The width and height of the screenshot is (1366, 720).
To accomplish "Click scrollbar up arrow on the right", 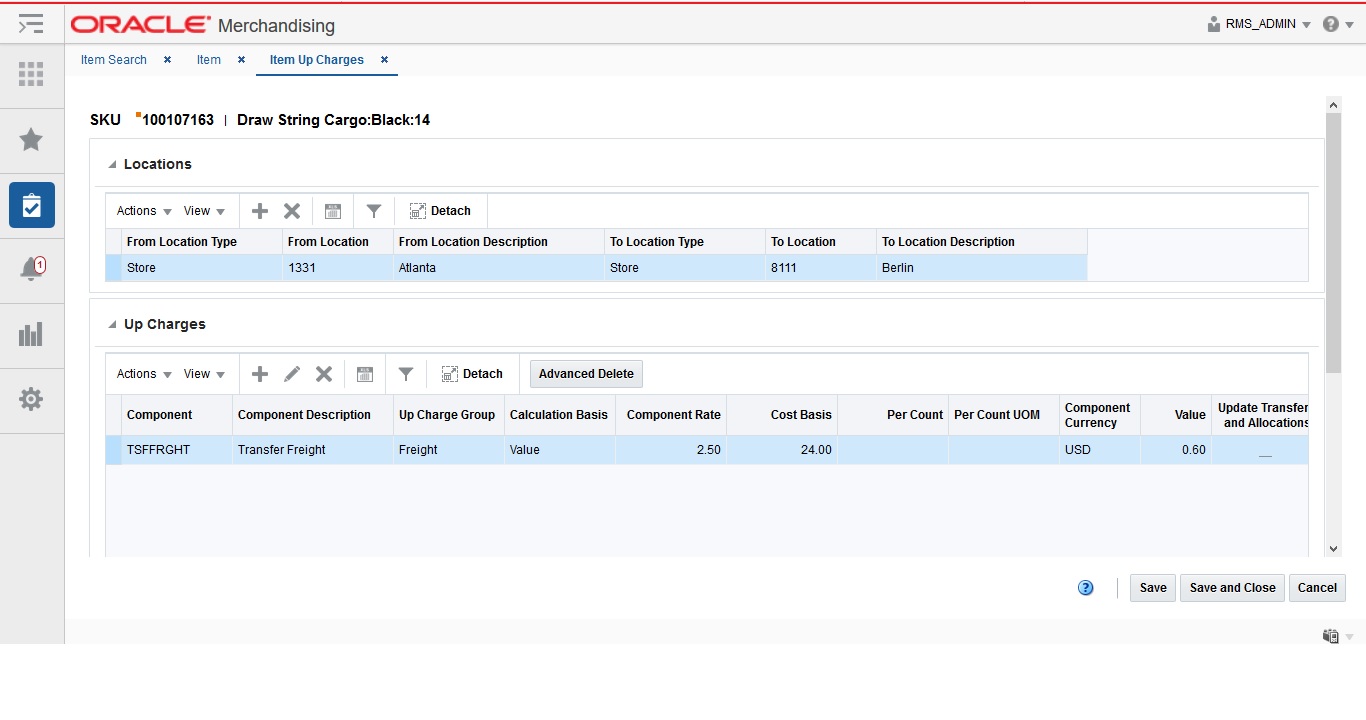I will [1333, 104].
